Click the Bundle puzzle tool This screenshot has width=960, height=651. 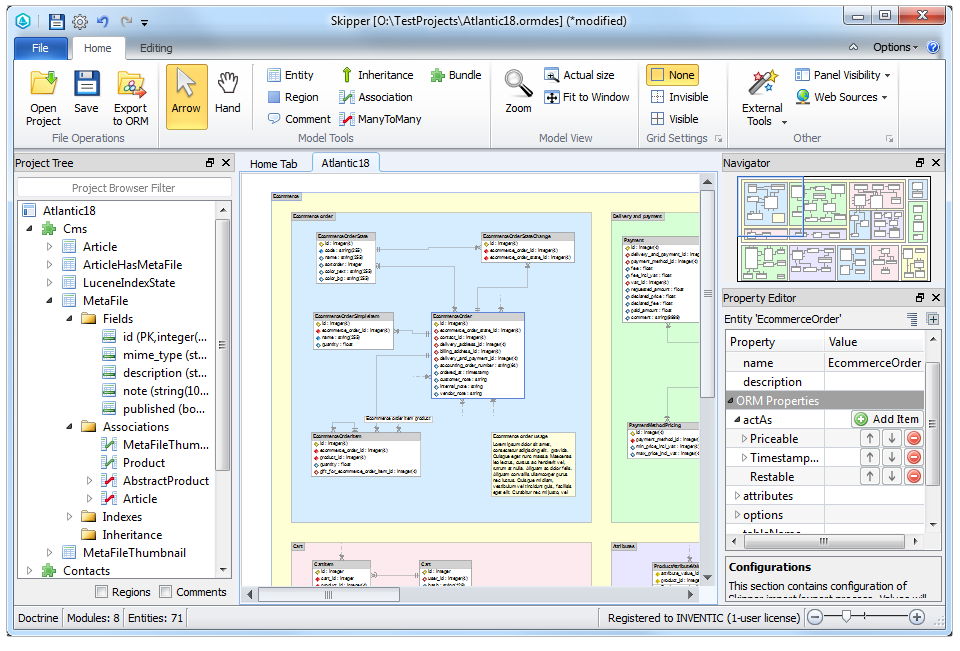(x=456, y=75)
